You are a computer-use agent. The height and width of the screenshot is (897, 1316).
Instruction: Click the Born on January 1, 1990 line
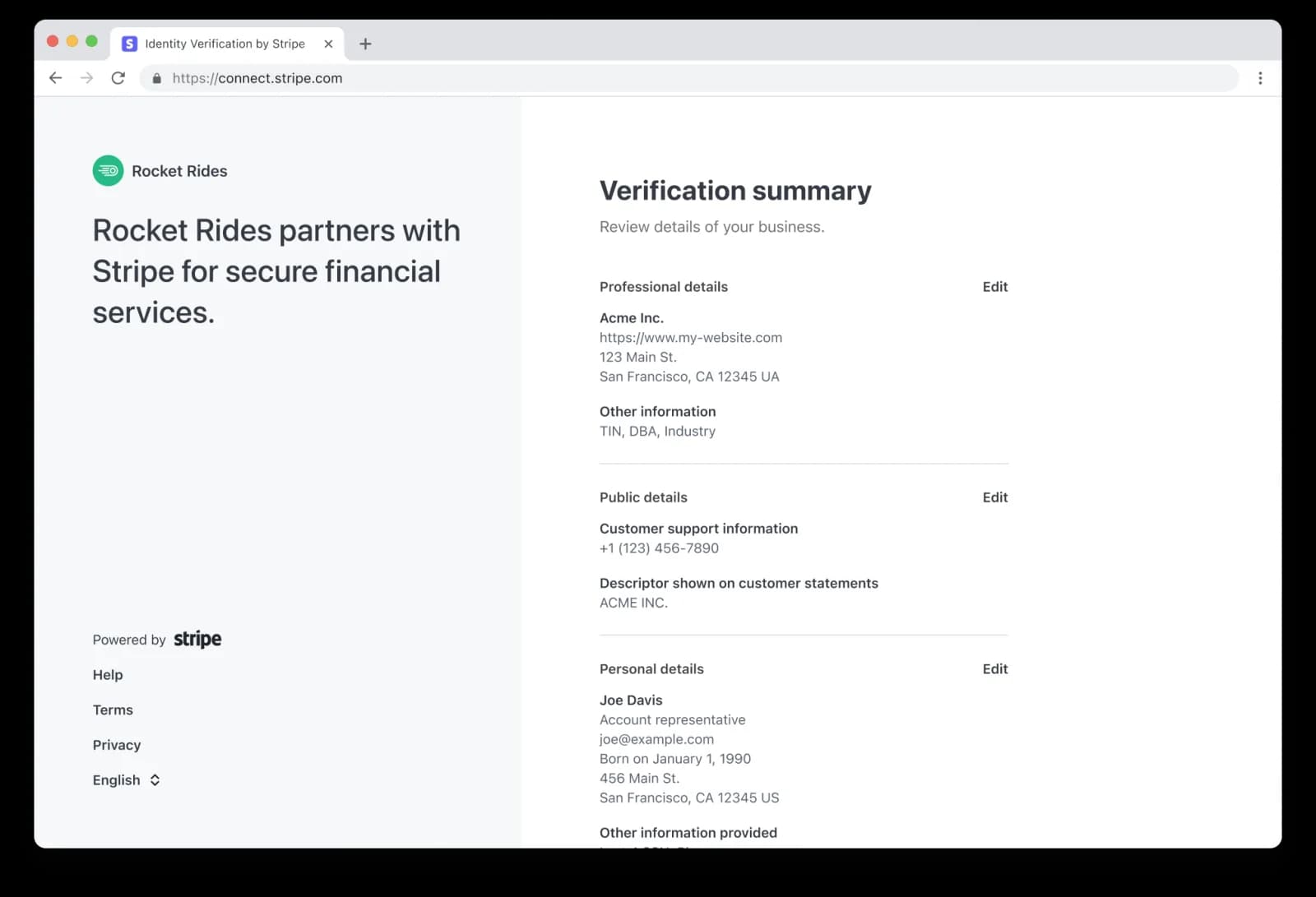point(675,759)
